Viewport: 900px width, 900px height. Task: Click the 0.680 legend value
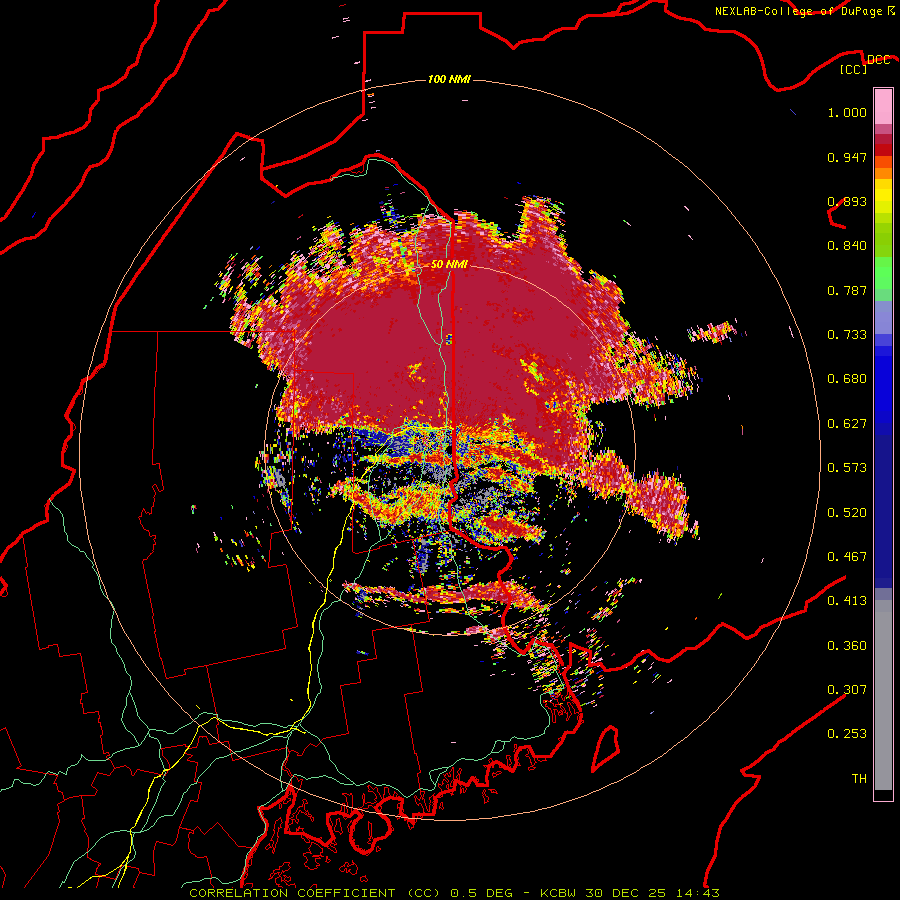tap(847, 379)
